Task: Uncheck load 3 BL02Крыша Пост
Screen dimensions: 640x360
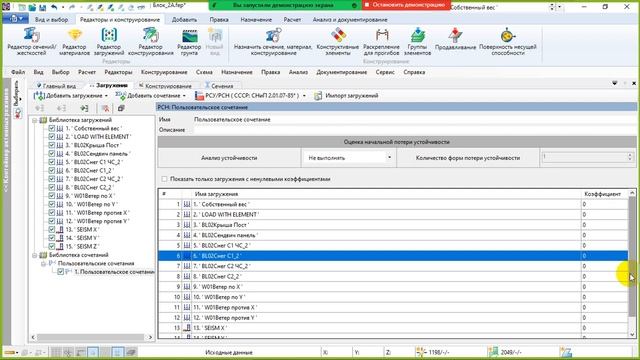Action: [51, 145]
